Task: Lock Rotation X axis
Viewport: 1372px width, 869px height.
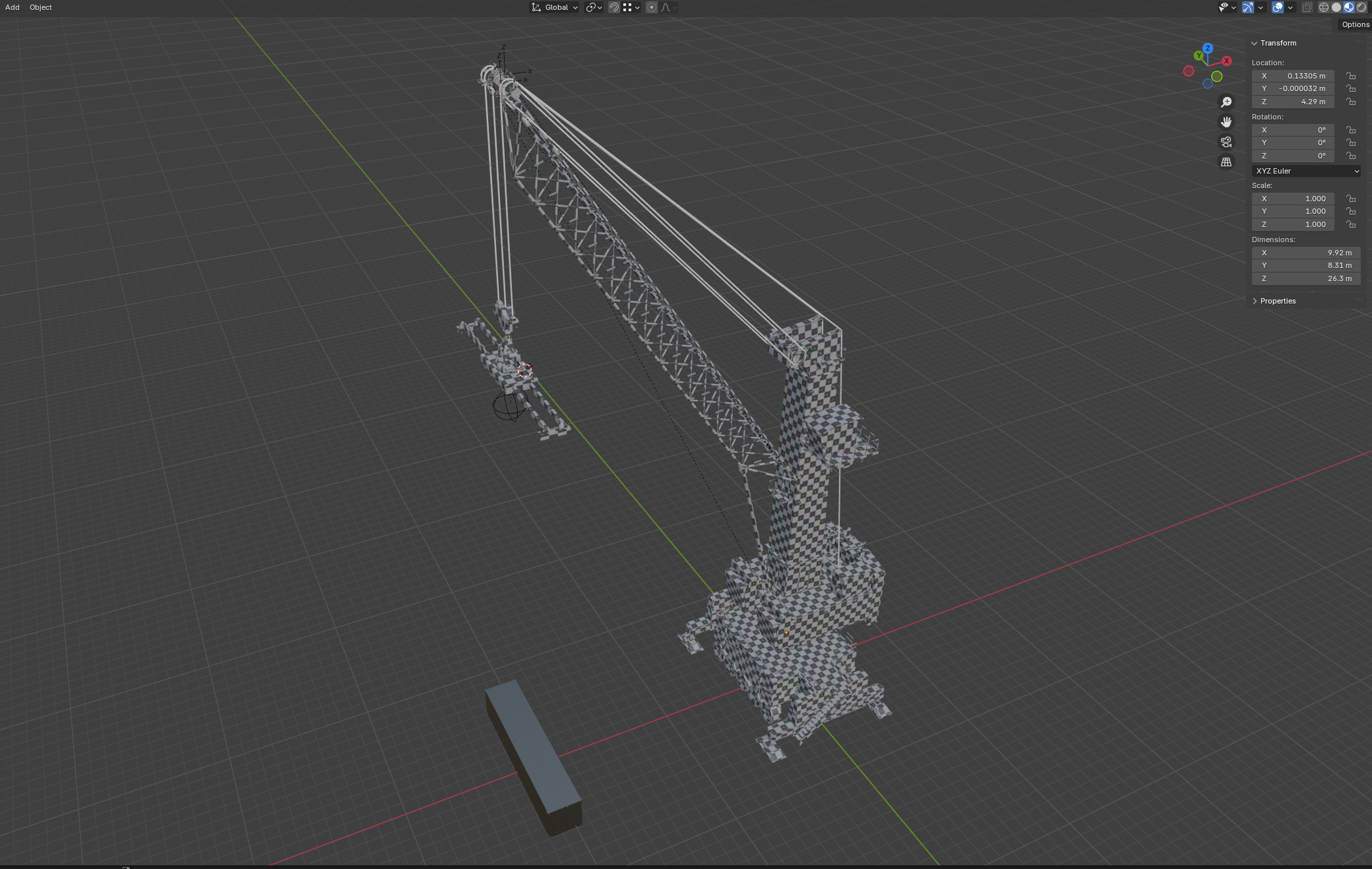Action: pos(1351,130)
